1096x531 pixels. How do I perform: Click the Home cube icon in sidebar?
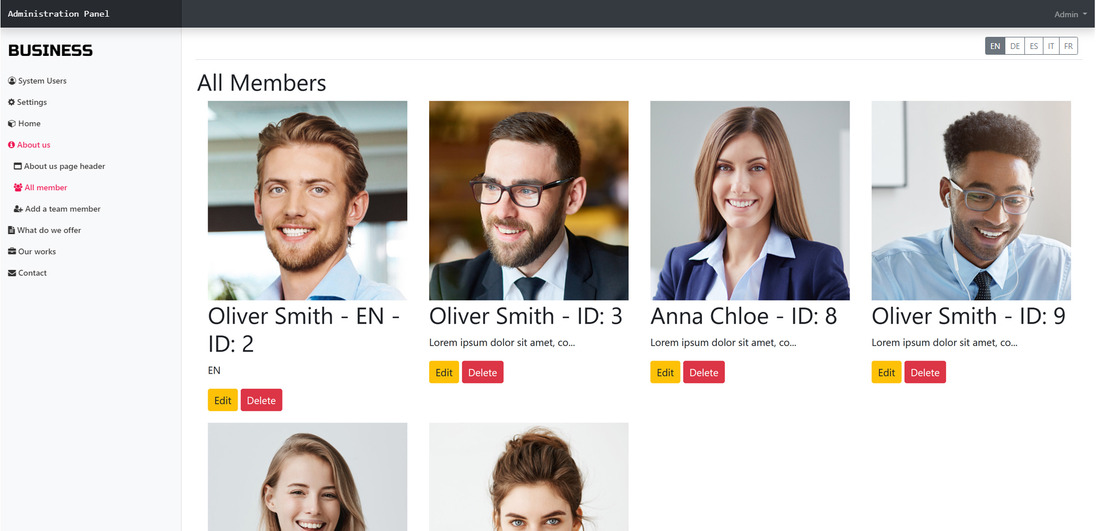pos(12,124)
